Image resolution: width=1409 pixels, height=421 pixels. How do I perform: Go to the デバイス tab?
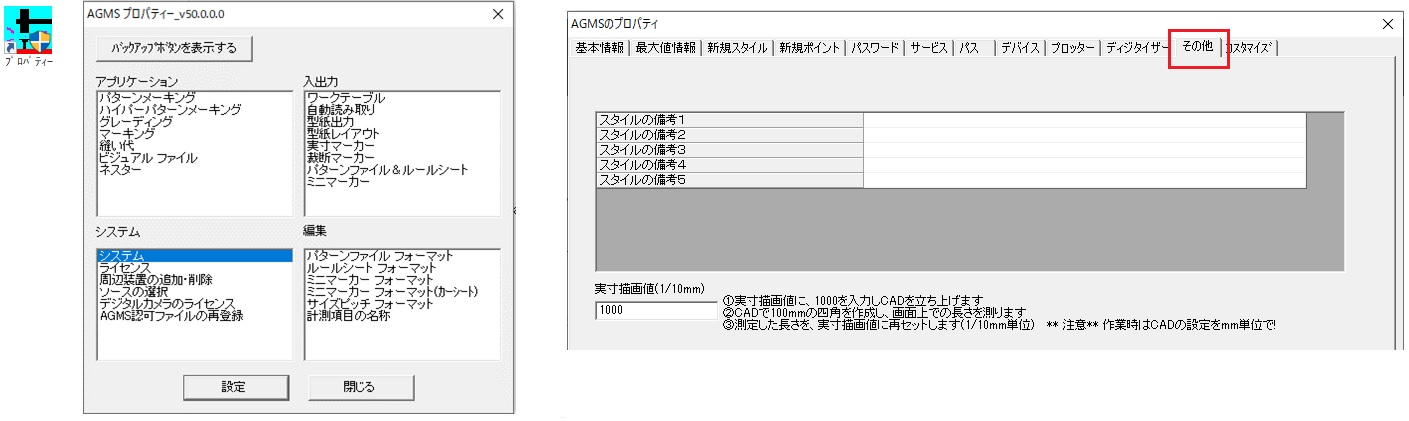[1021, 47]
